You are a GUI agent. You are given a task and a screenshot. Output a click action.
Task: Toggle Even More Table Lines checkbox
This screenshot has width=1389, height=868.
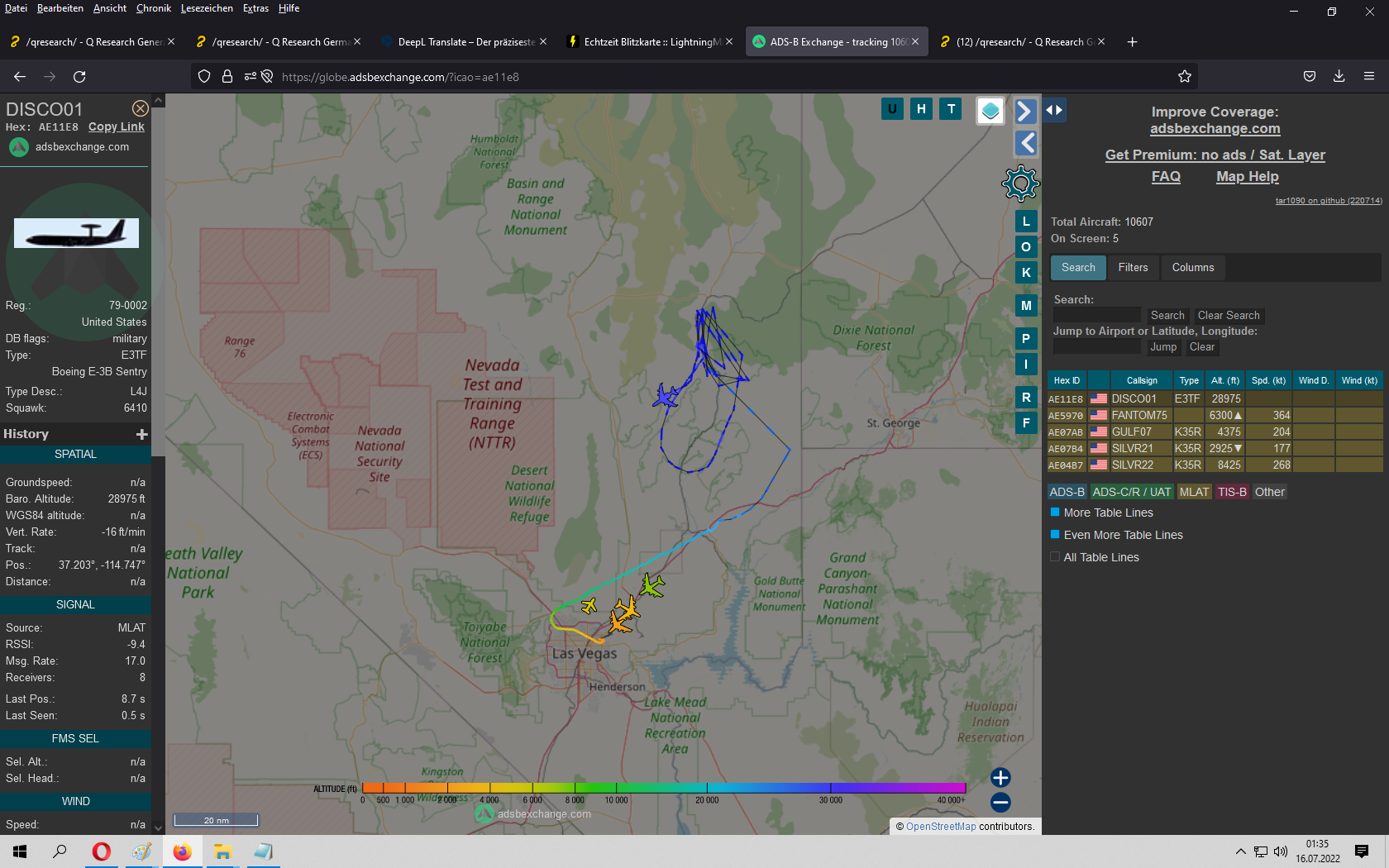(x=1055, y=535)
